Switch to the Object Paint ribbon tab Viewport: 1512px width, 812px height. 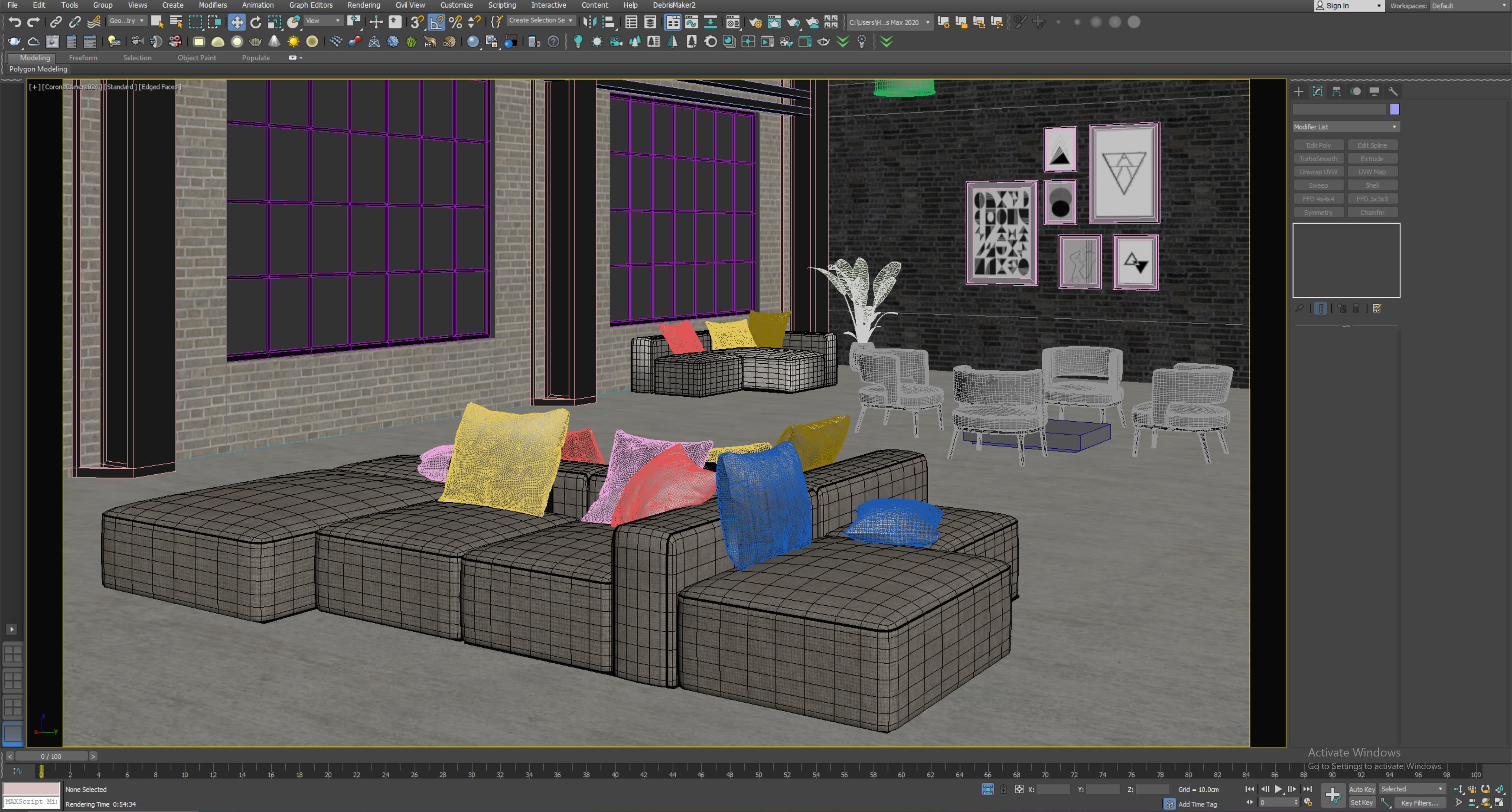tap(196, 57)
